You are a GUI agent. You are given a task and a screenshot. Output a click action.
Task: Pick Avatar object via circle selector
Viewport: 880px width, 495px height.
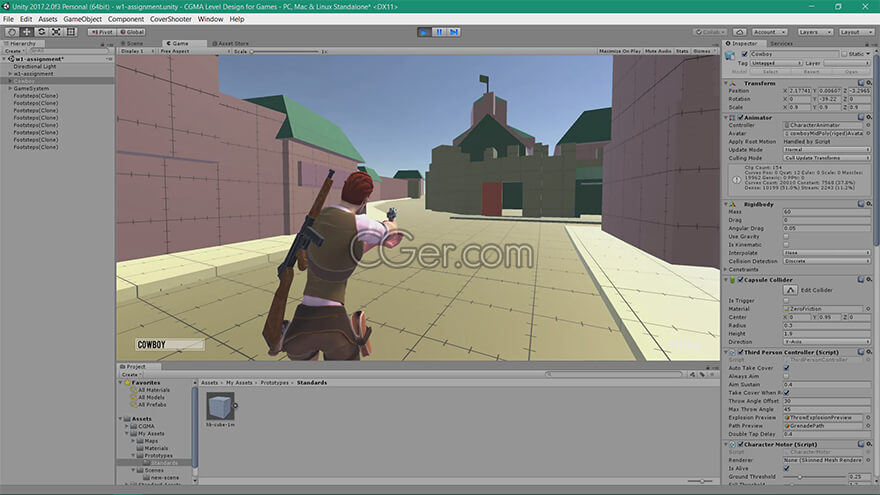(x=868, y=134)
